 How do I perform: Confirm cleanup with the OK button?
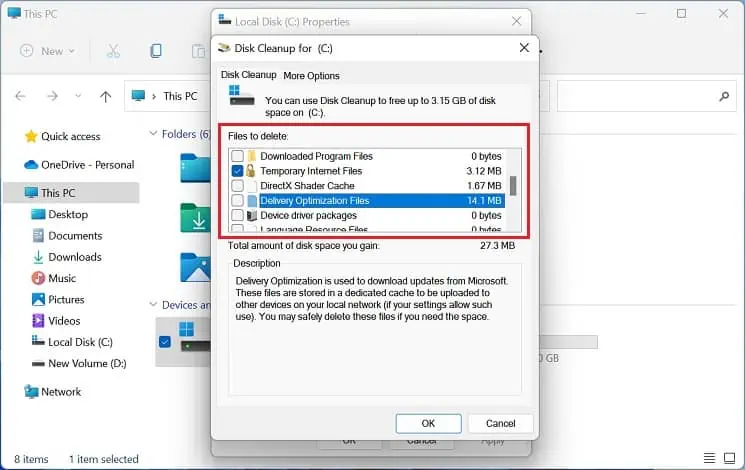(x=428, y=423)
